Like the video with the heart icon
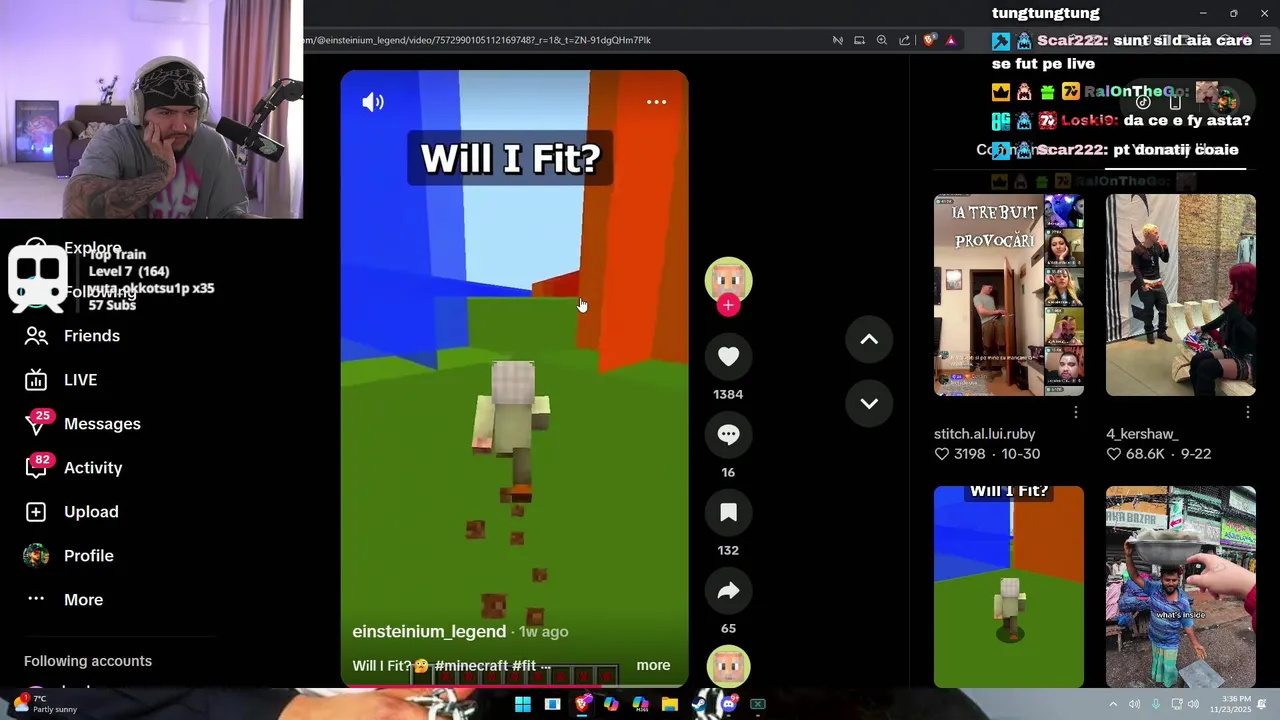The image size is (1280, 720). coord(728,357)
